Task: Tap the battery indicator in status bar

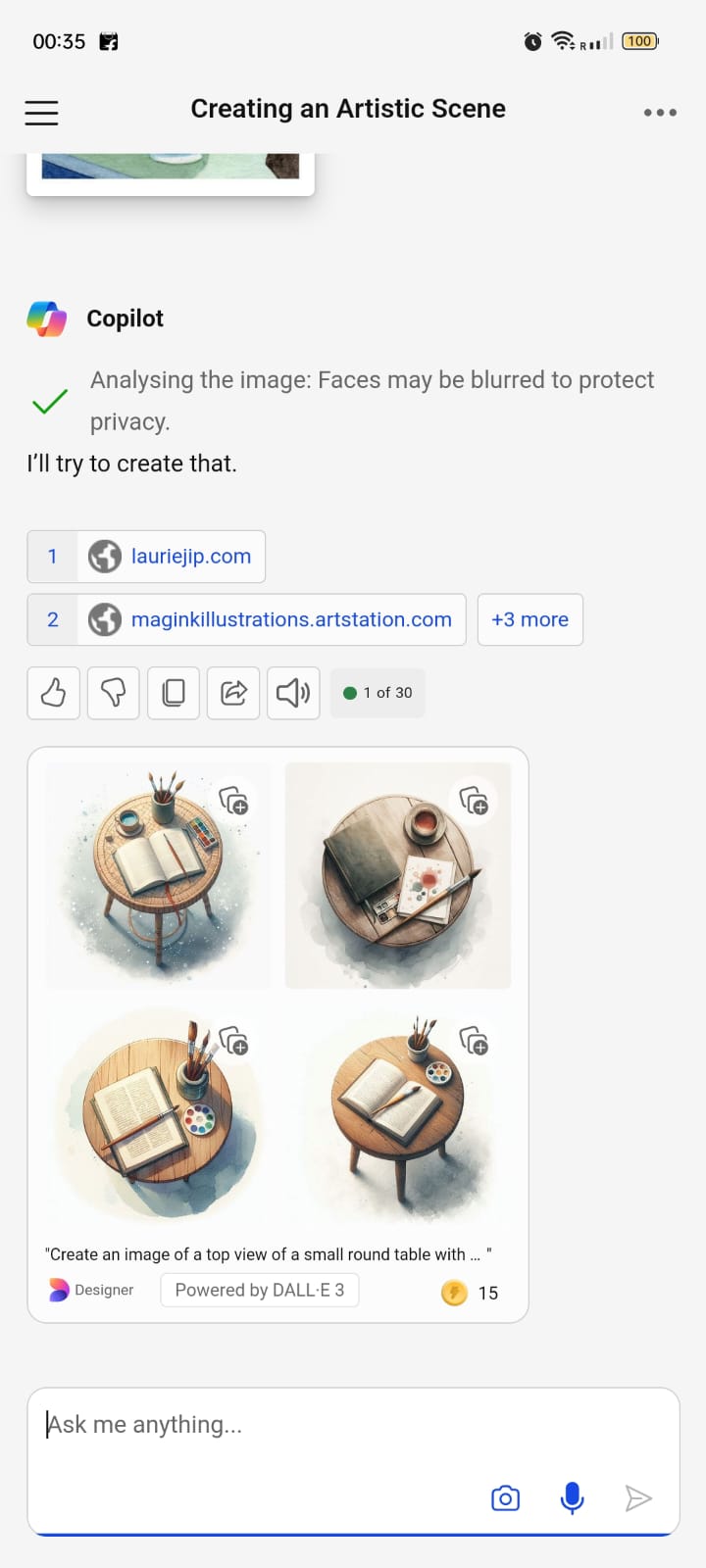Action: click(x=640, y=41)
